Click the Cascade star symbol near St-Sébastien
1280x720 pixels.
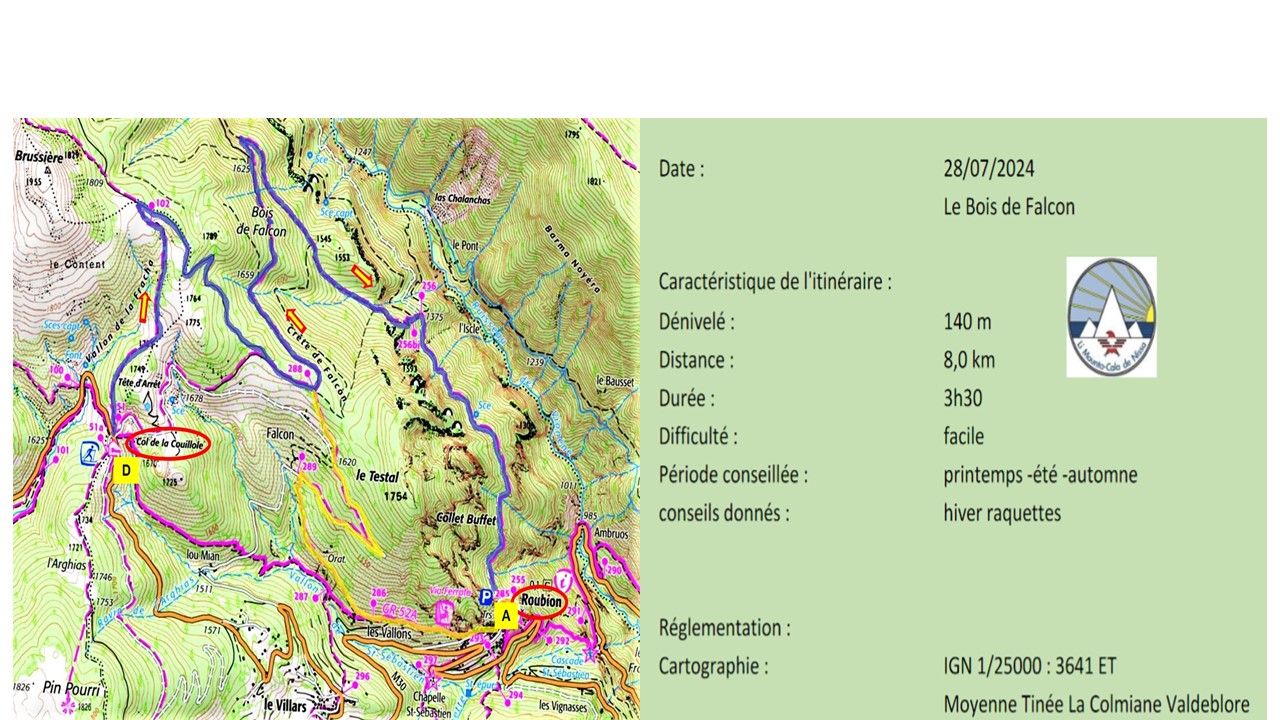click(589, 655)
